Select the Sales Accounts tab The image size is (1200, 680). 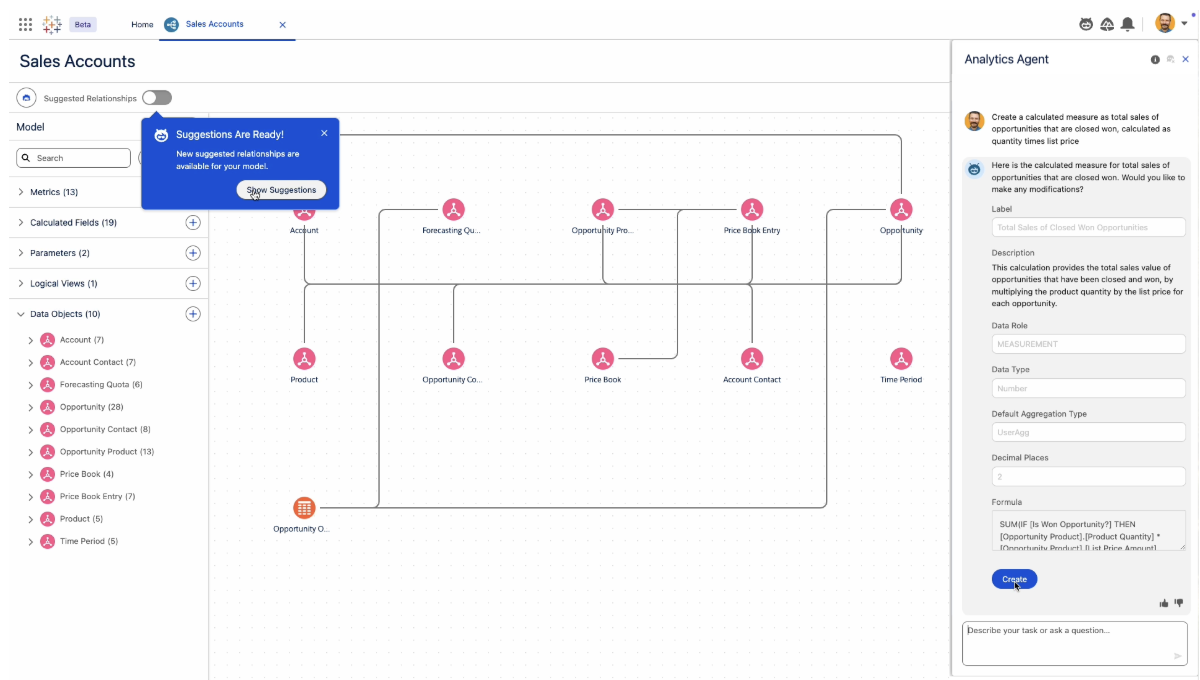click(214, 24)
